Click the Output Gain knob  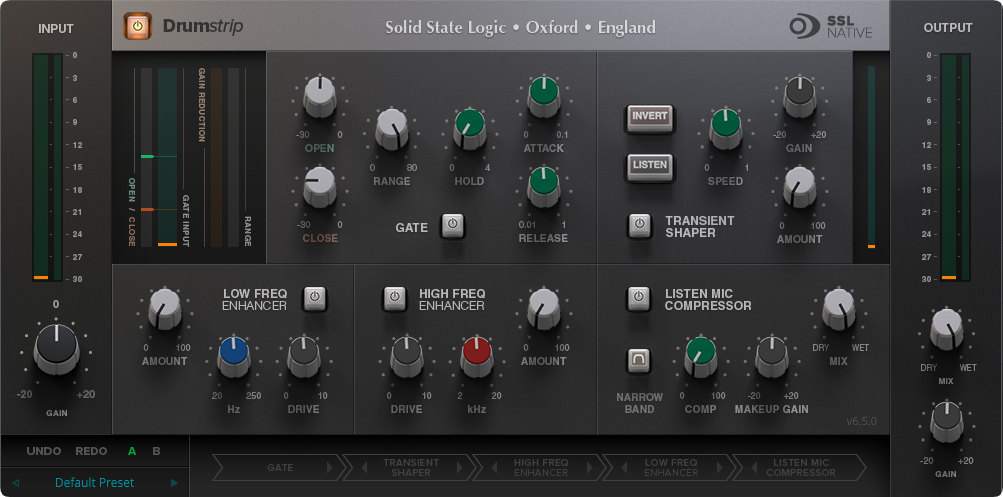[x=947, y=422]
